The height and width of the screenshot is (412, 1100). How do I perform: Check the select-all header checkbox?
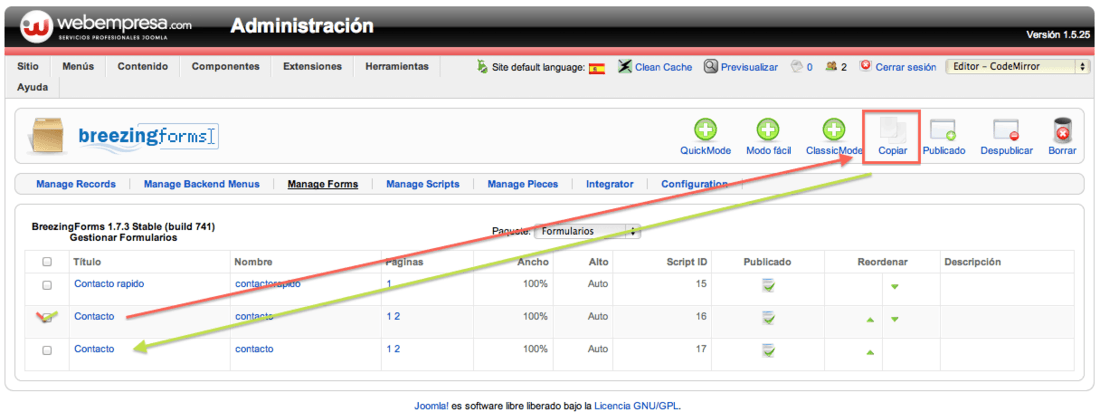[x=47, y=262]
